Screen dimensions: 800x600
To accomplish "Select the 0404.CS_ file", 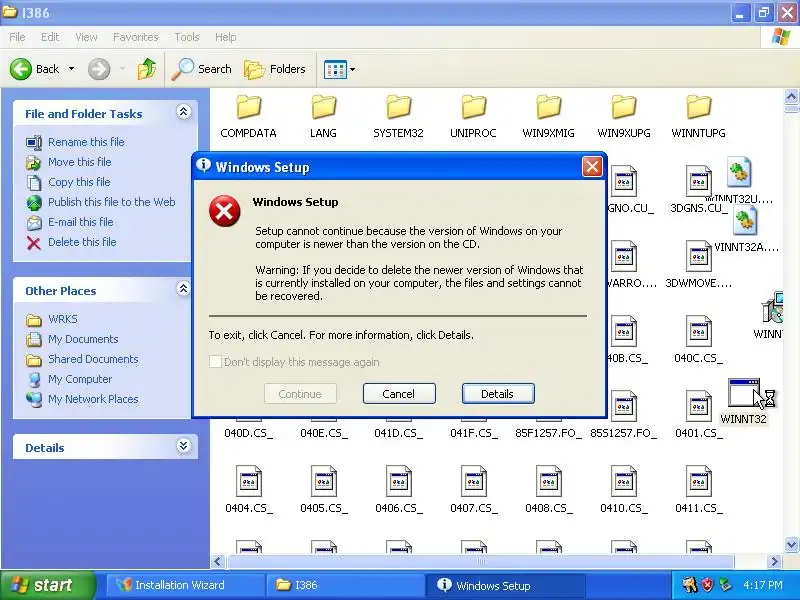I will [x=249, y=490].
